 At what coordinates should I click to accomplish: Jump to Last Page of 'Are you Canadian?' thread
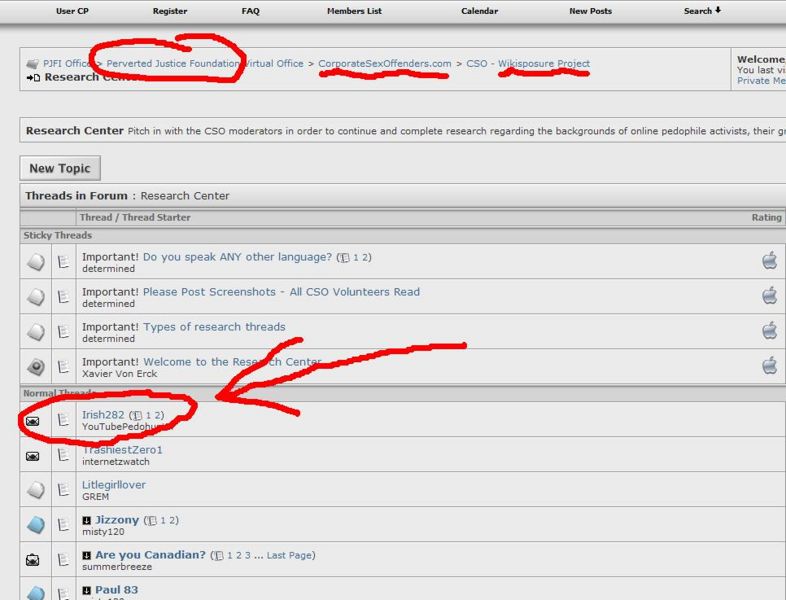291,555
